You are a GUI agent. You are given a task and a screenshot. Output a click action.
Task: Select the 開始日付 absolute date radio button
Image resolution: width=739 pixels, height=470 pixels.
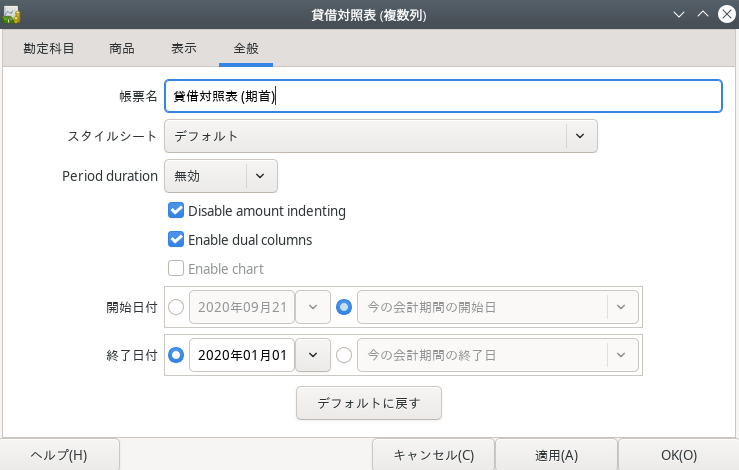pos(176,307)
